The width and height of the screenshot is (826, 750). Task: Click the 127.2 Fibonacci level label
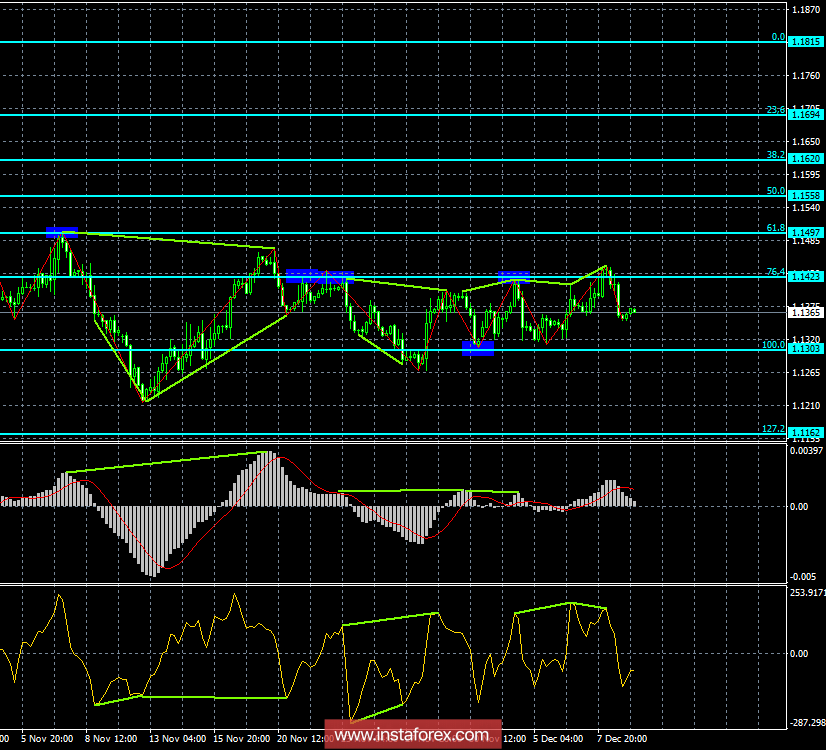click(x=772, y=428)
